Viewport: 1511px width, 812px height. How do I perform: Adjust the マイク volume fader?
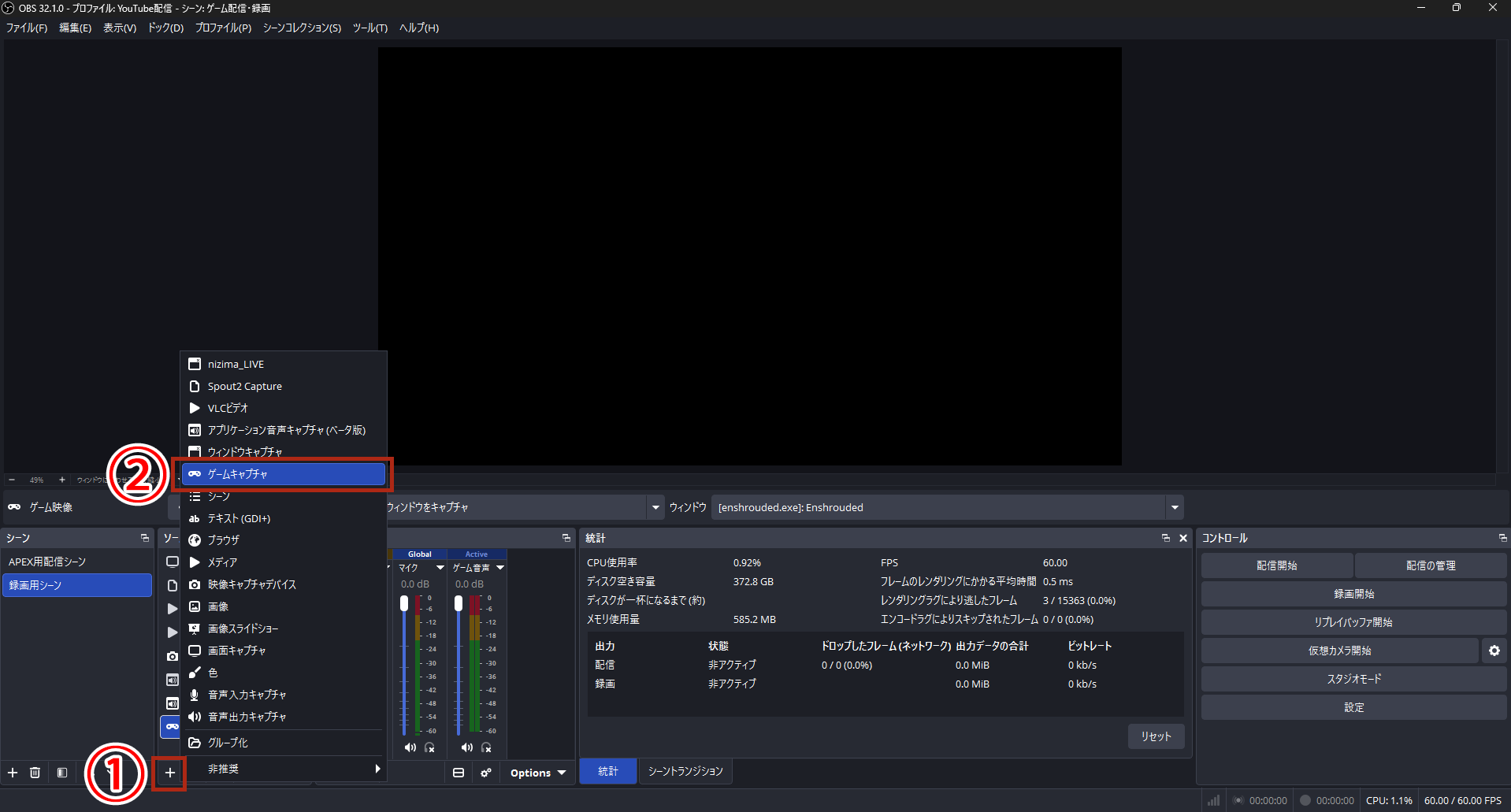pyautogui.click(x=404, y=604)
